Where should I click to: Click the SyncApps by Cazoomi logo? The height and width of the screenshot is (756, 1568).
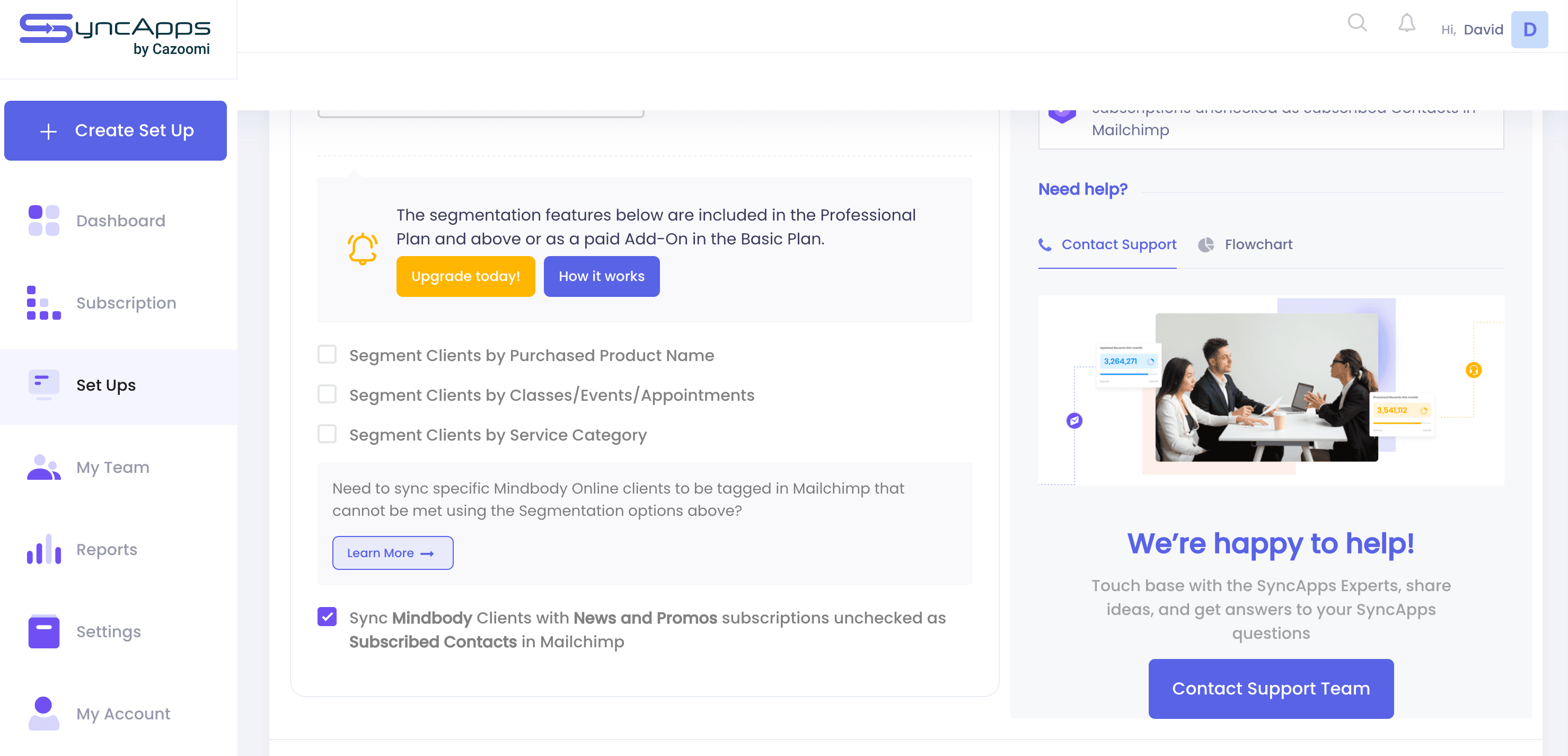click(115, 34)
